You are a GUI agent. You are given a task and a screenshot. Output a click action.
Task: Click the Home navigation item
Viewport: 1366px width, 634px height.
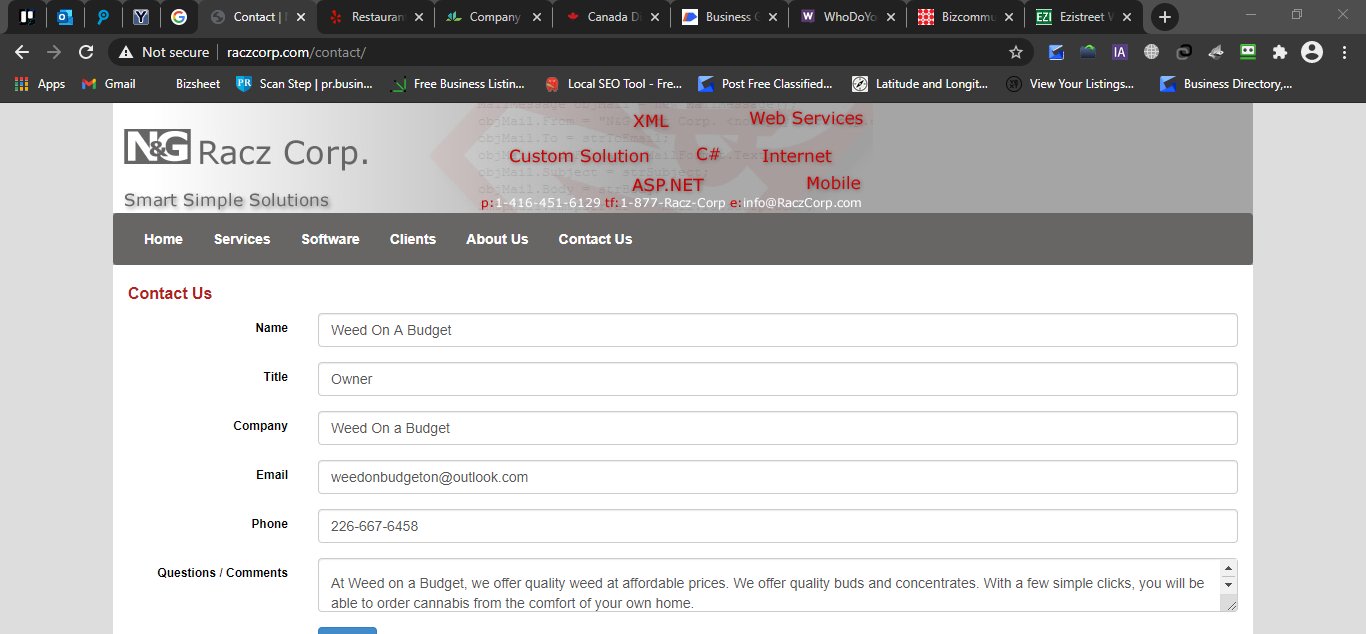click(163, 239)
